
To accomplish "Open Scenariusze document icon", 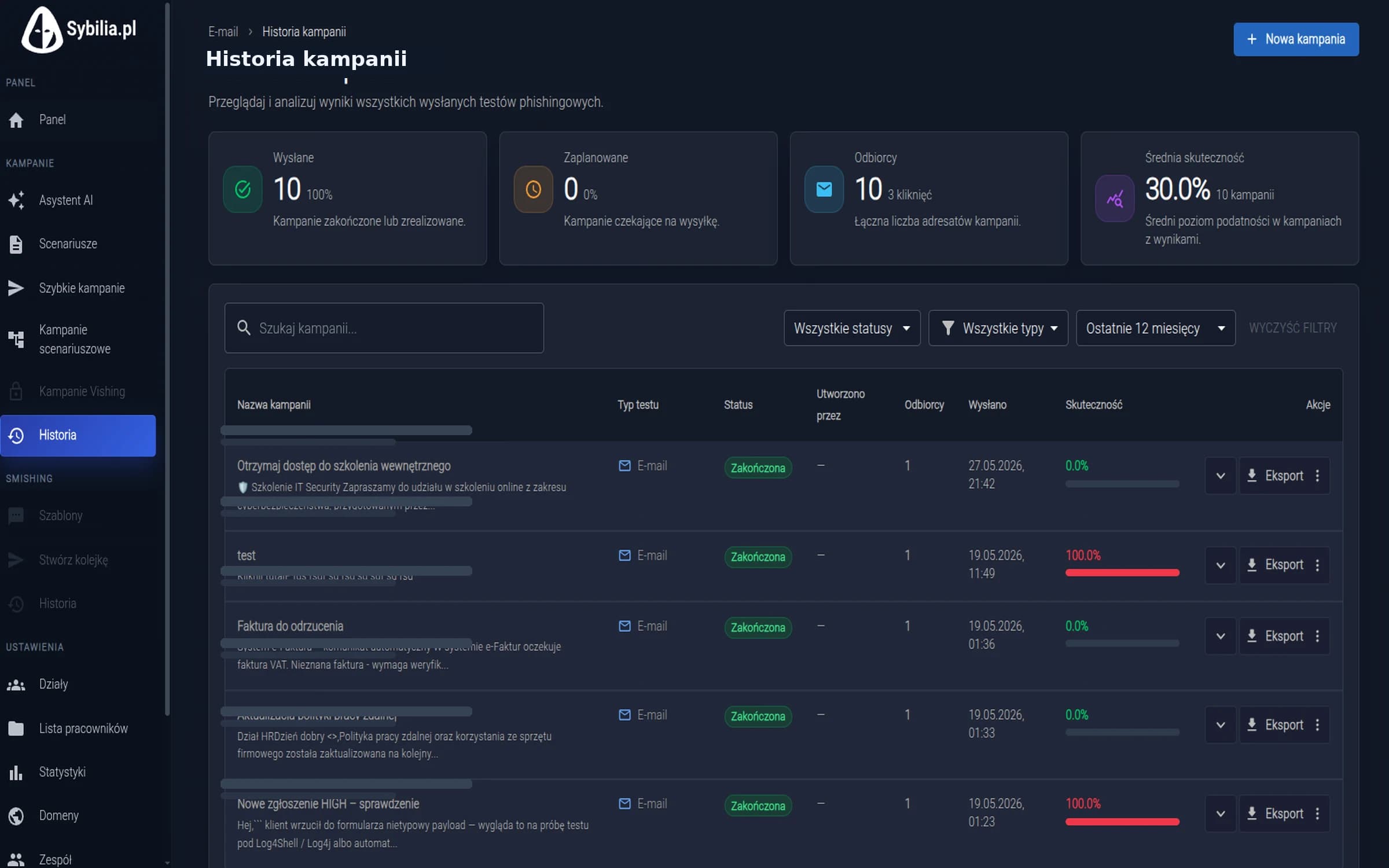I will click(x=16, y=244).
